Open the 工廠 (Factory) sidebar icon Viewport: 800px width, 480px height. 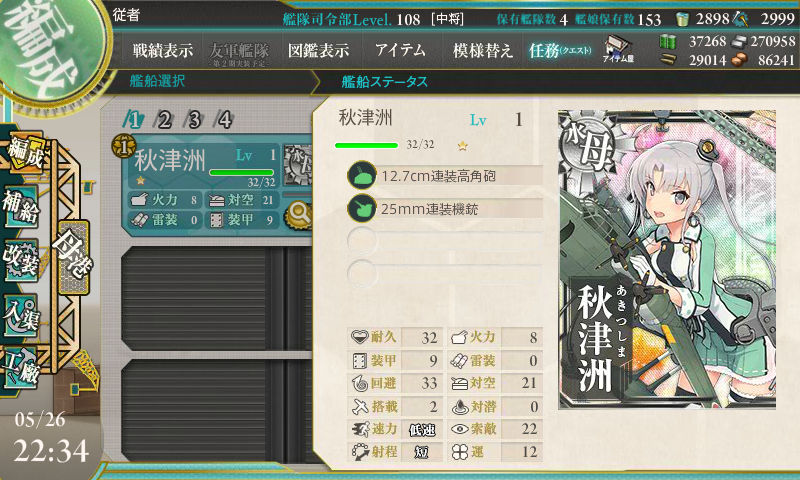click(x=21, y=368)
